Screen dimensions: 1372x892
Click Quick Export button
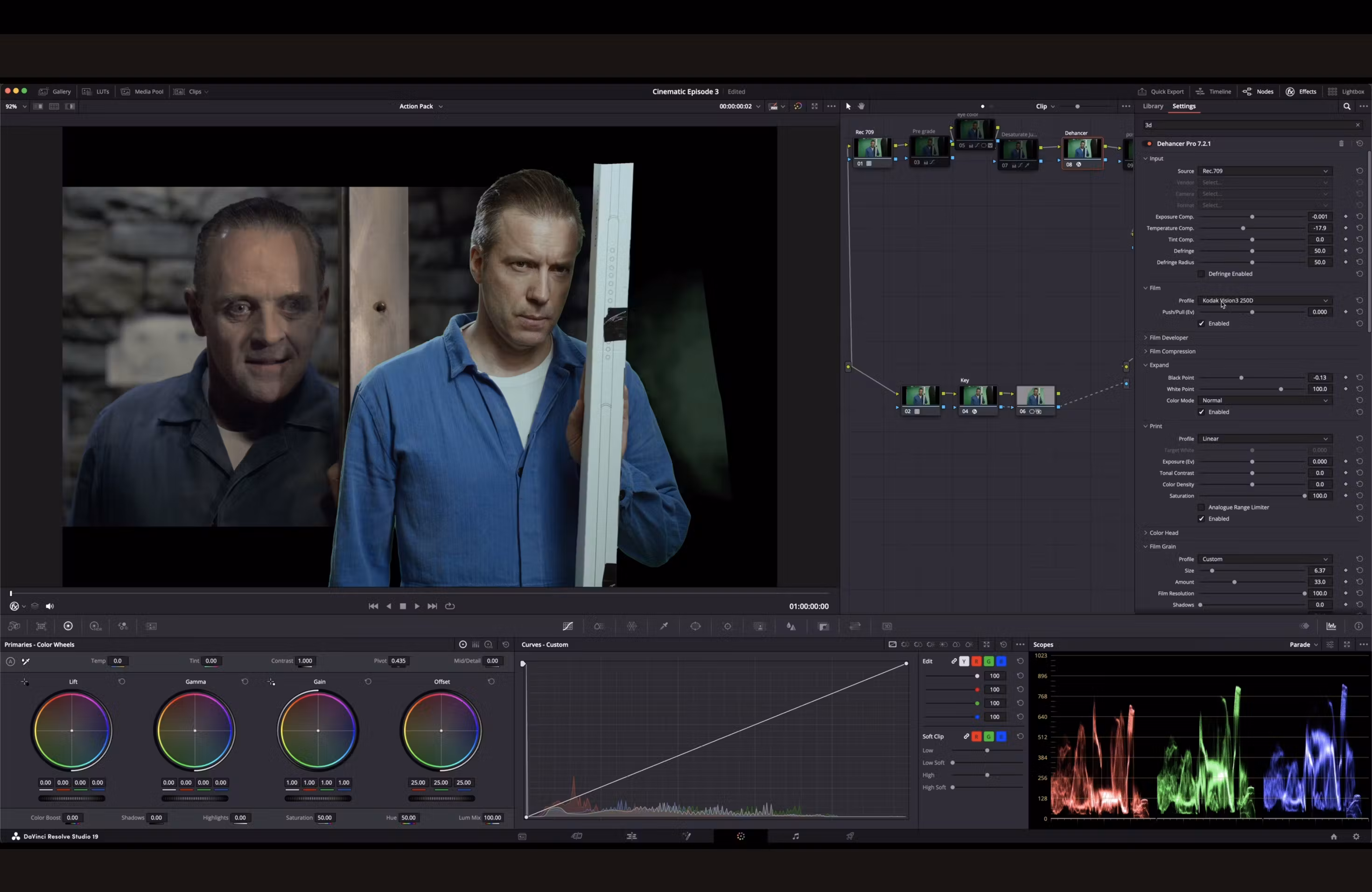coord(1161,91)
